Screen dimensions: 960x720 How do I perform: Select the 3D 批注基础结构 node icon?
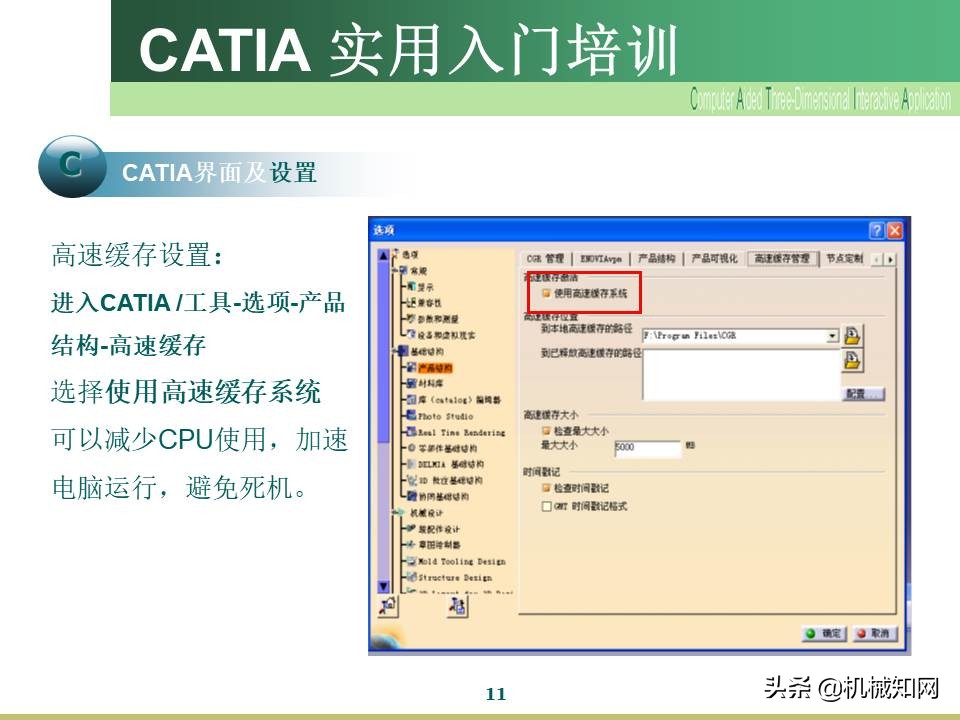[x=412, y=480]
